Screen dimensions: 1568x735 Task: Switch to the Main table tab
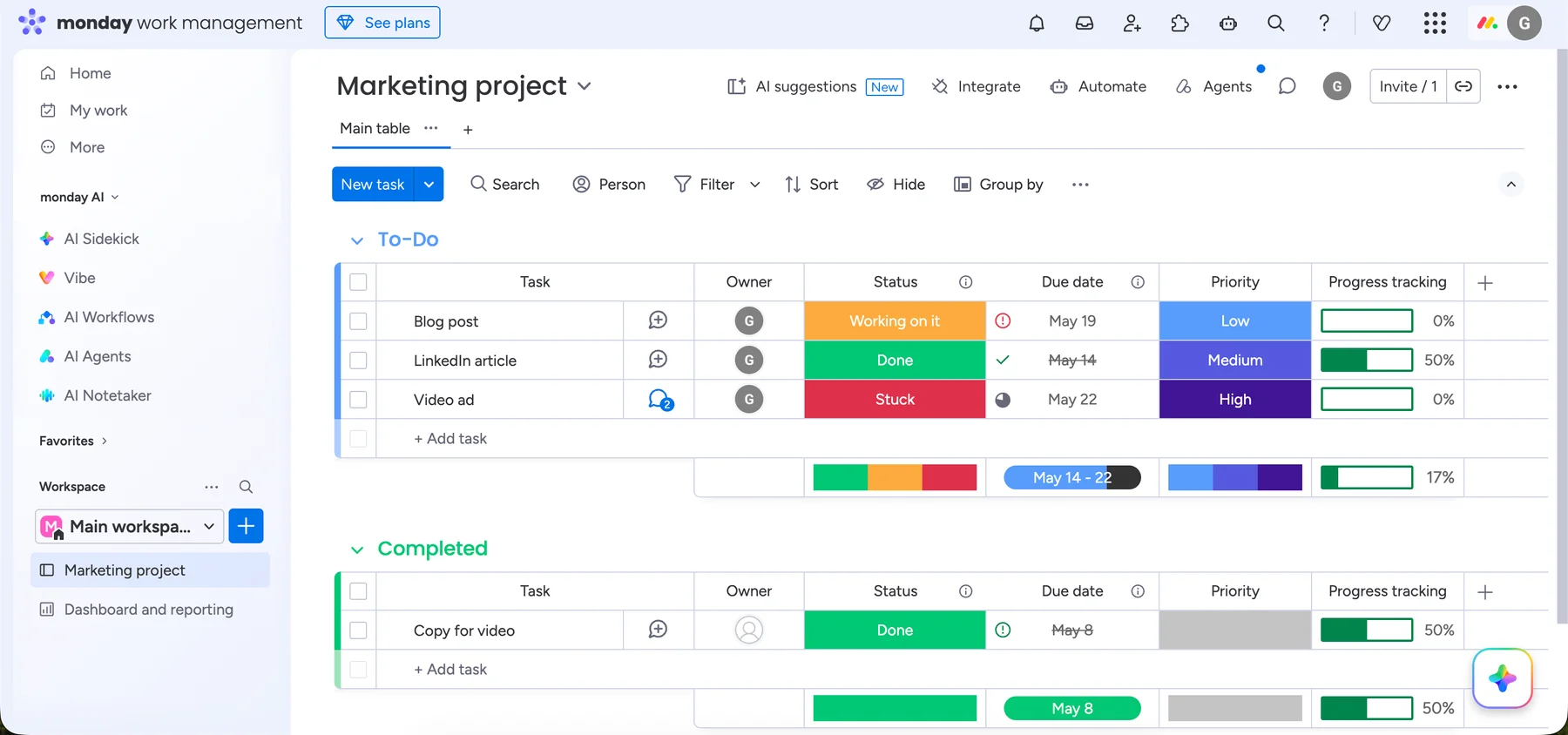coord(375,128)
